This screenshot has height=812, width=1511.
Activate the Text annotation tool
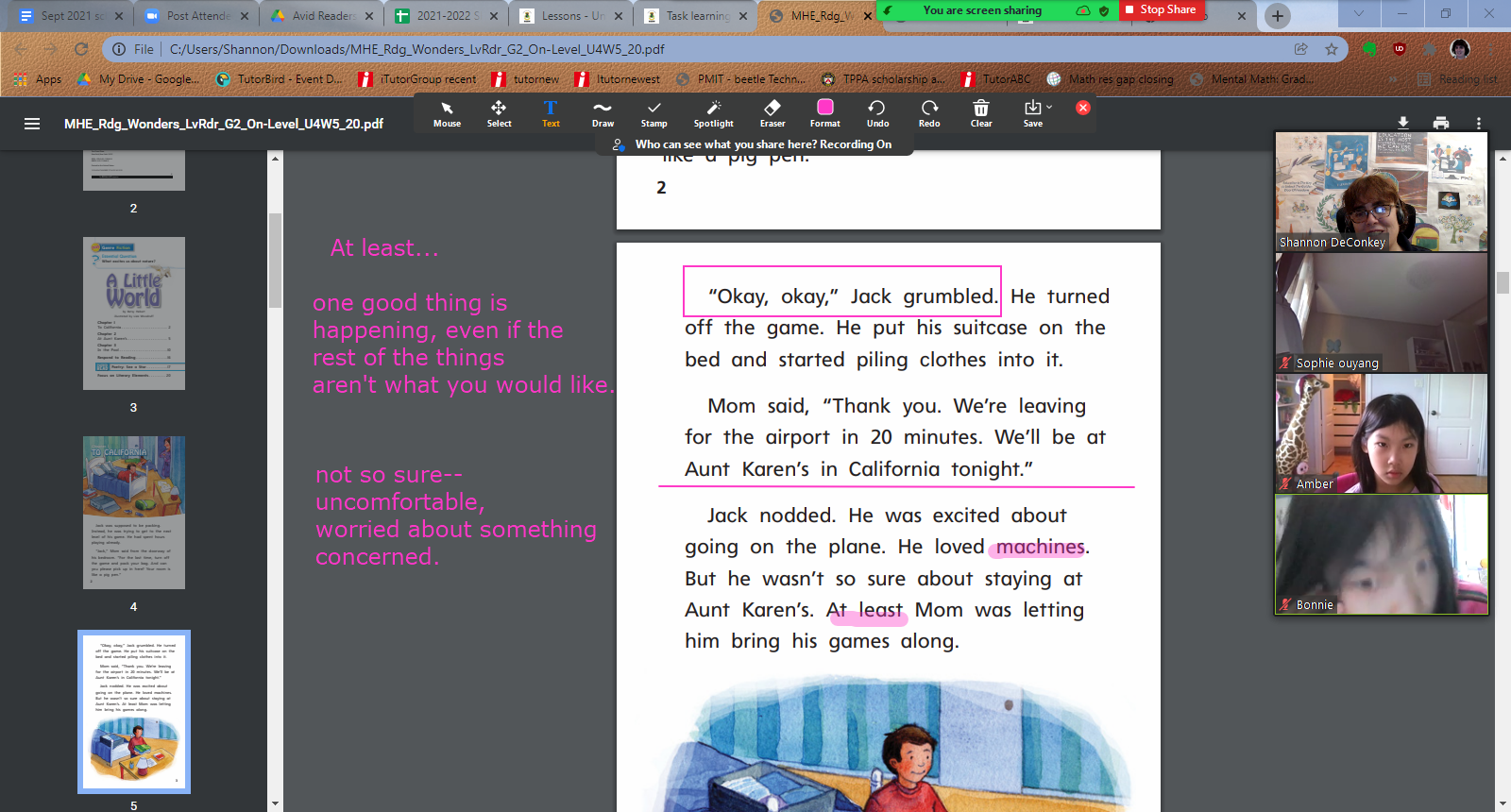tap(551, 113)
